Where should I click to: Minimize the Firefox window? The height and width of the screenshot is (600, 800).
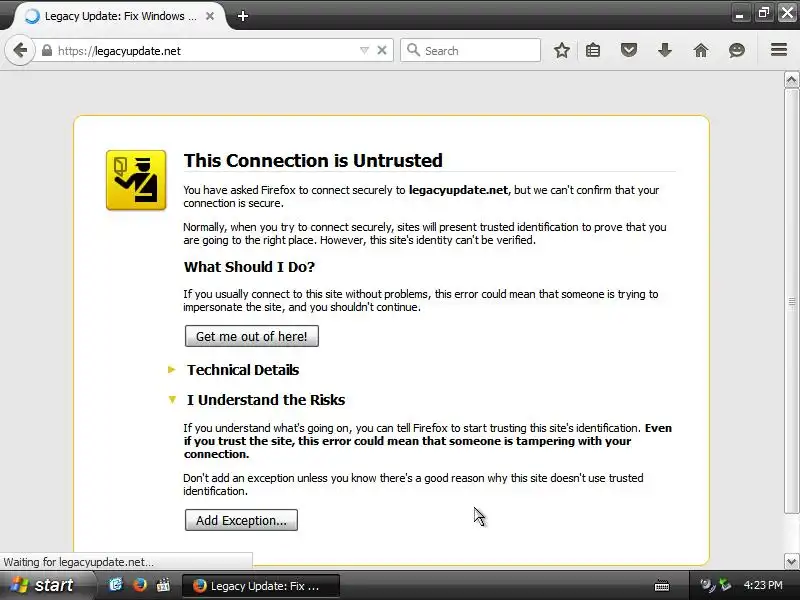tap(740, 13)
